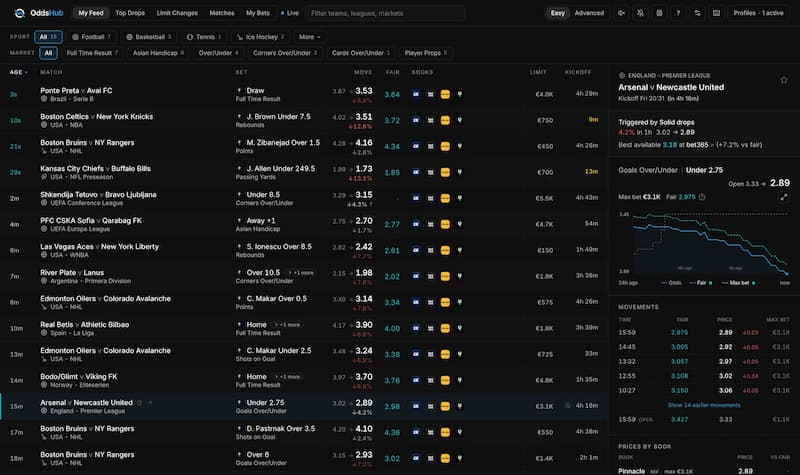This screenshot has width=800, height=475.
Task: Open help via question mark icon
Action: tap(678, 13)
